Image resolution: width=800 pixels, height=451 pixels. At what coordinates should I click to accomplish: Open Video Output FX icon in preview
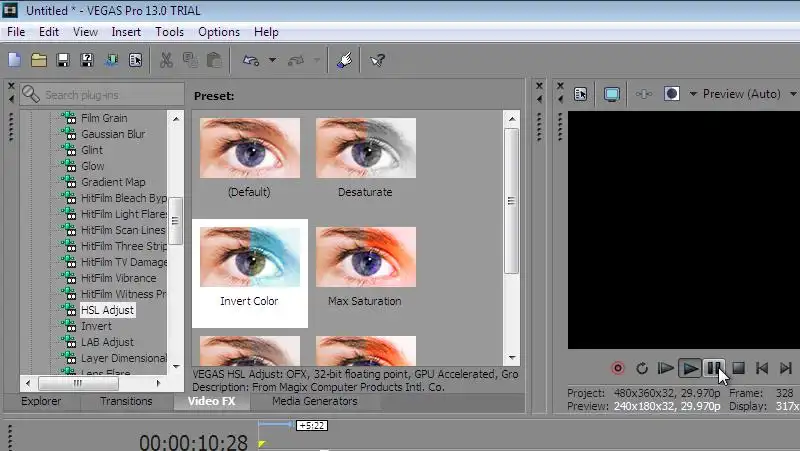[644, 94]
